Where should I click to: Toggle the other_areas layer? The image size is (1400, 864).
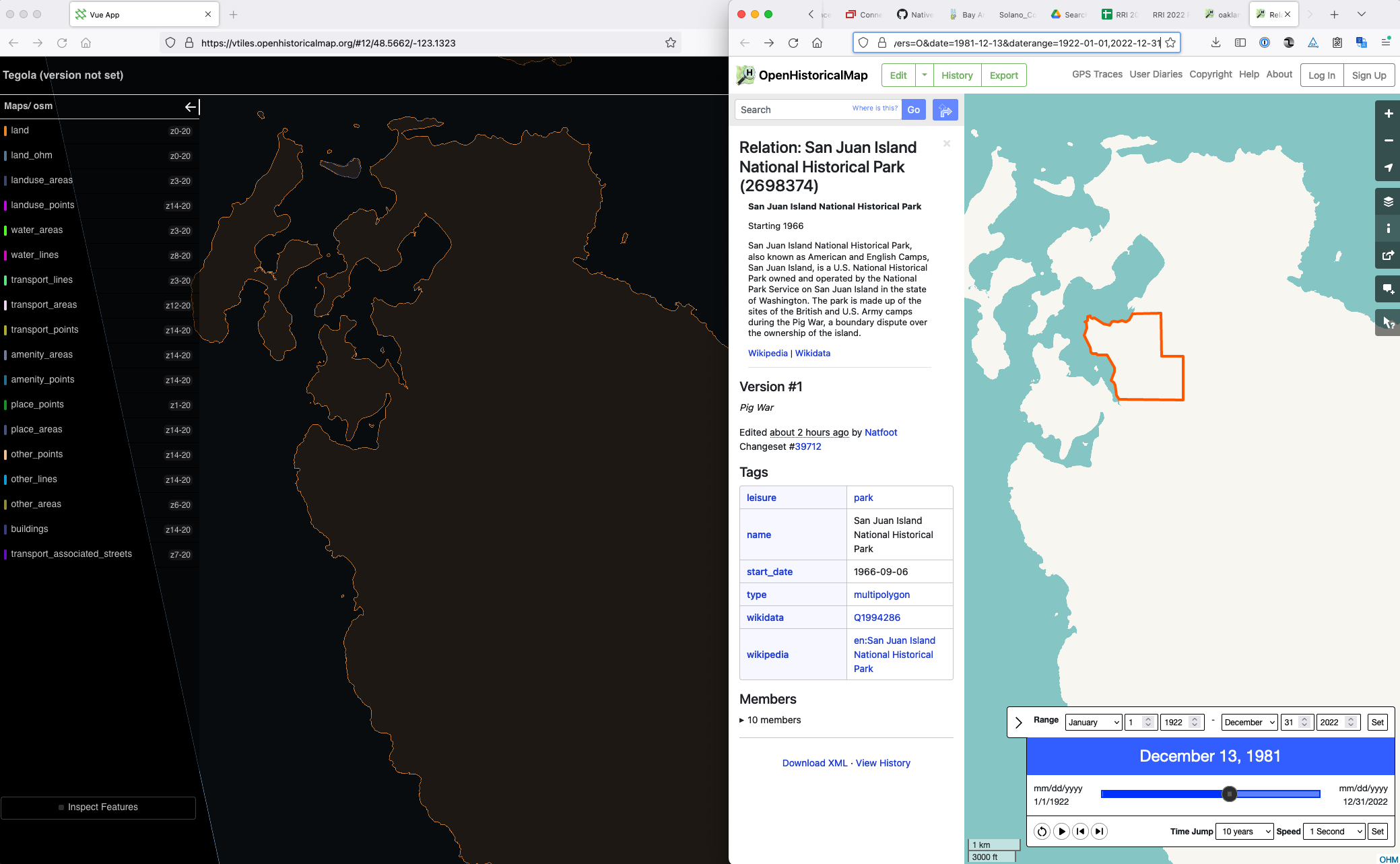click(98, 504)
